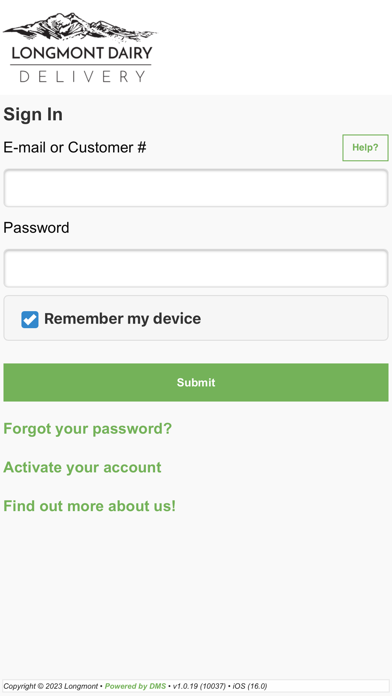392x696 pixels.
Task: Uncheck the Remember my device checkbox
Action: [30, 319]
